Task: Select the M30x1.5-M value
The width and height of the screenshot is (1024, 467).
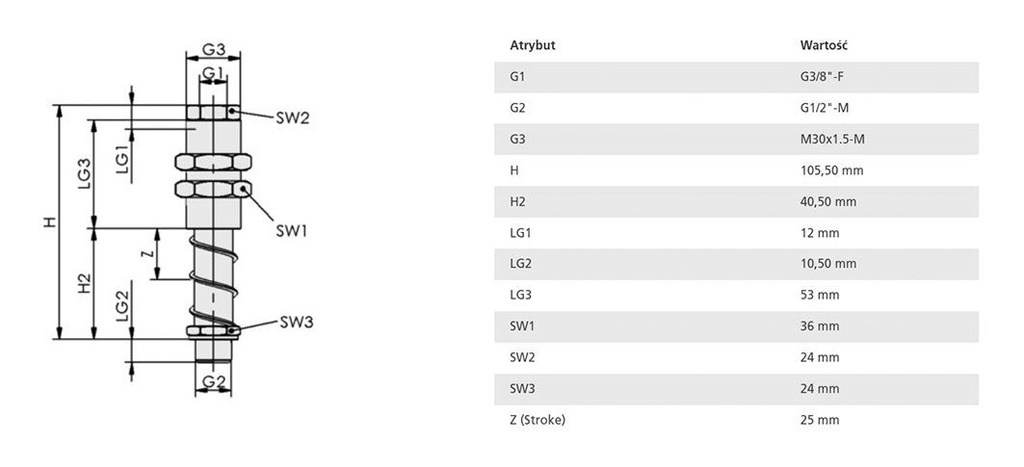Action: point(831,139)
